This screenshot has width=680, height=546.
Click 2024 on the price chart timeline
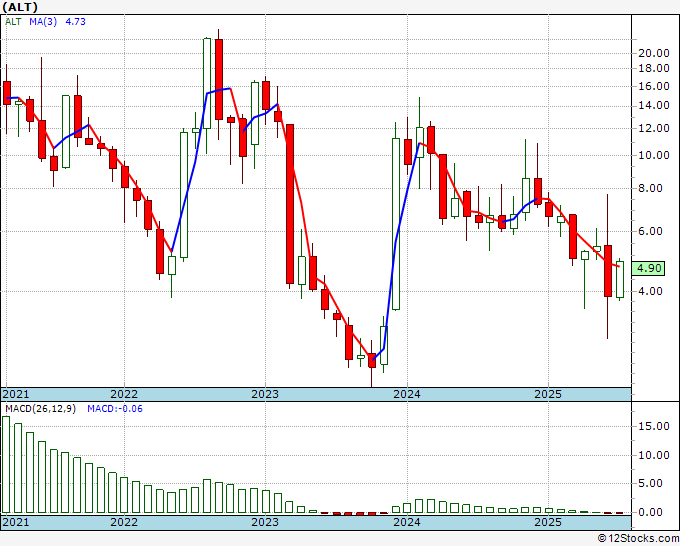tap(407, 394)
